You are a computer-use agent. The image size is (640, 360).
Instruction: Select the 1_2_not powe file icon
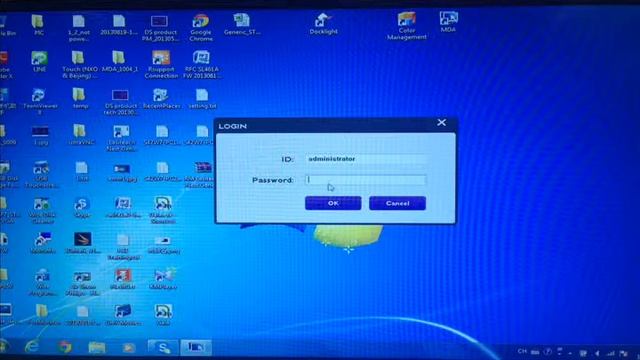tap(79, 28)
